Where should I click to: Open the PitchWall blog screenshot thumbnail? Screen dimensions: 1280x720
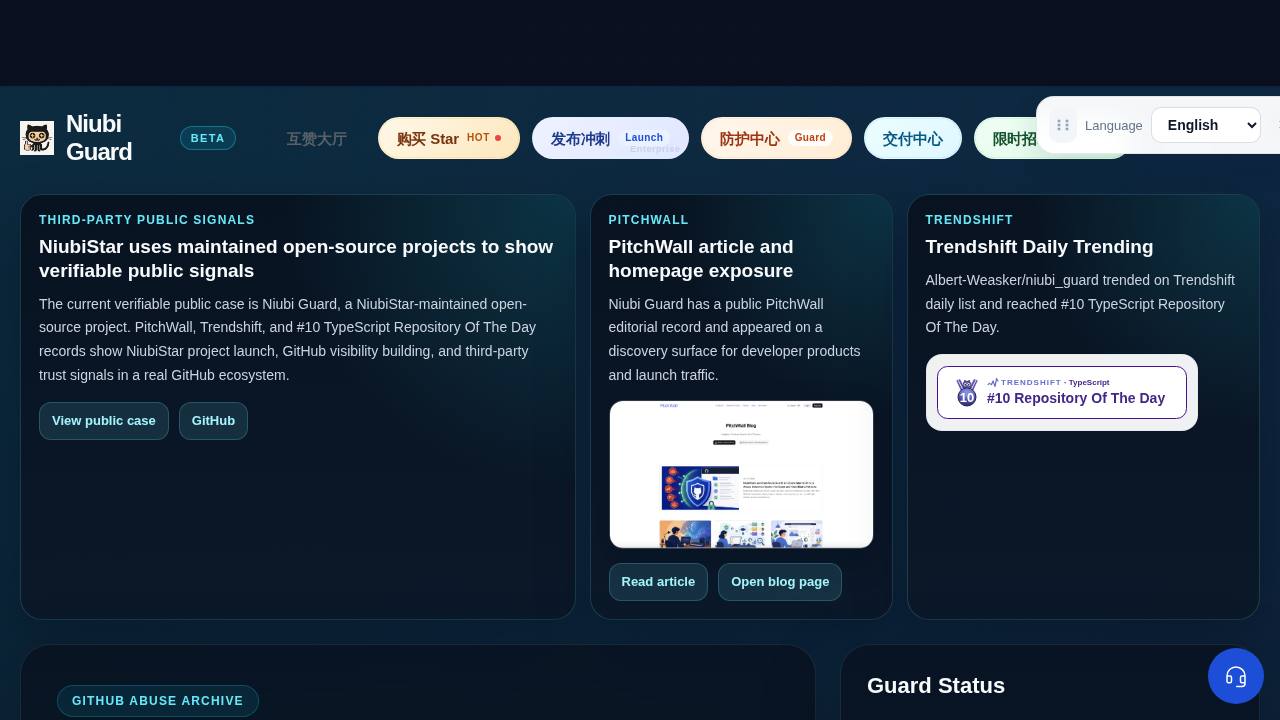741,475
